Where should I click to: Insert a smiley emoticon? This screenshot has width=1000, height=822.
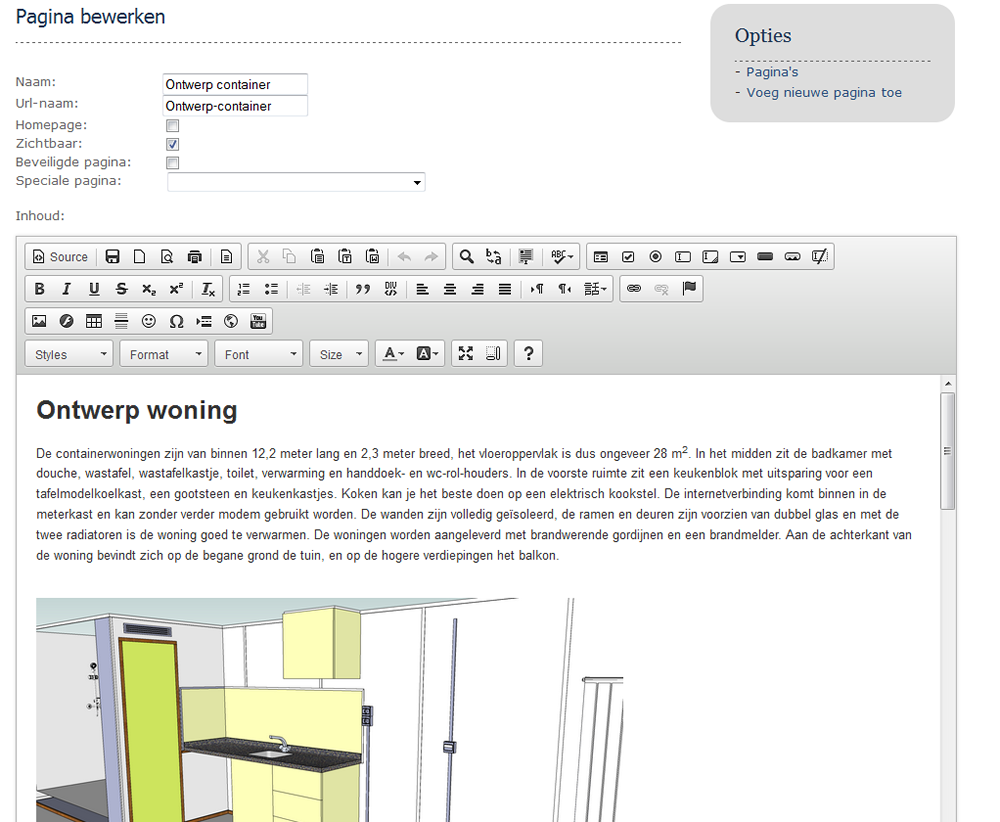coord(149,321)
